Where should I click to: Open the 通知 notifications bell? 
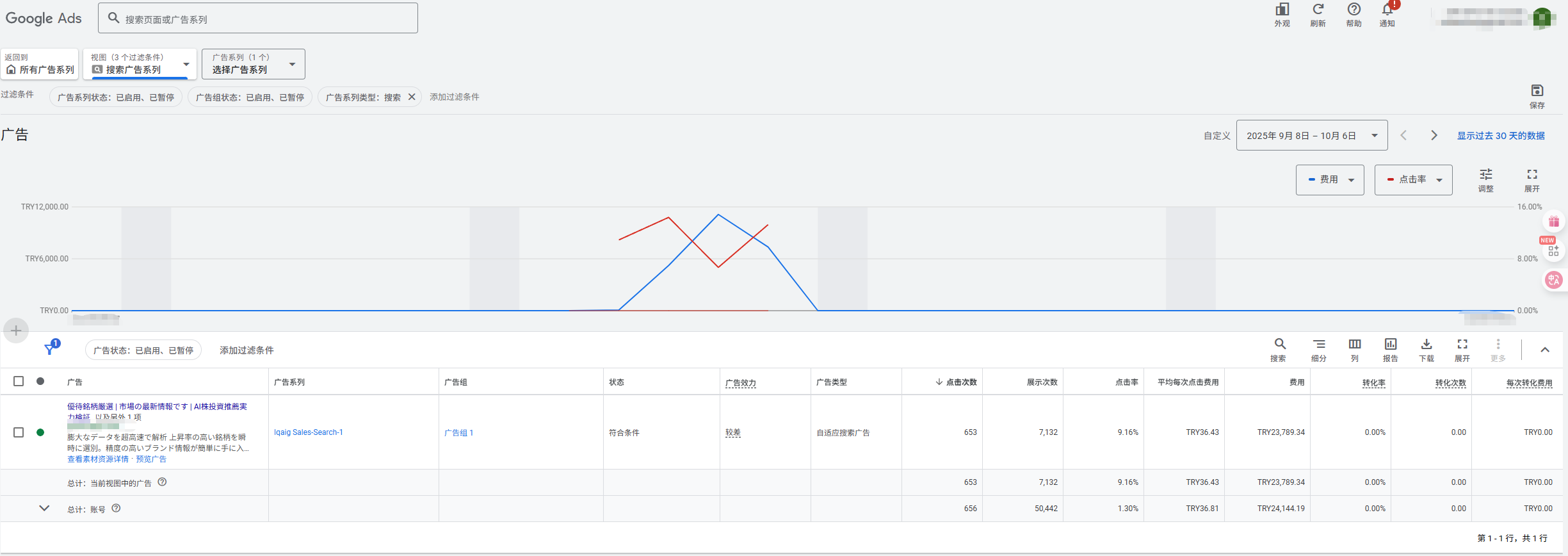coord(1387,10)
